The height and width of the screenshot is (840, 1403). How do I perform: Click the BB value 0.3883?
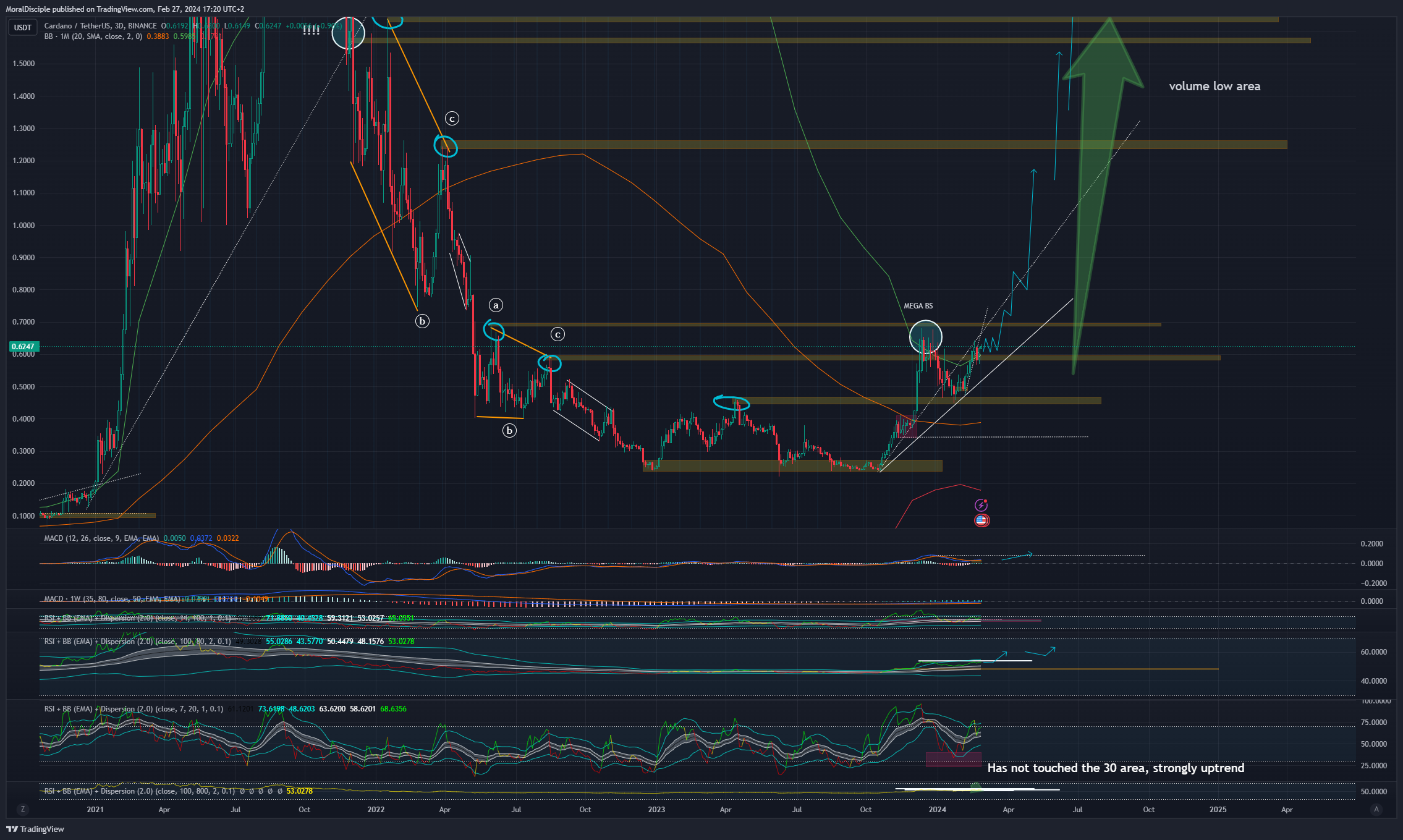[158, 36]
